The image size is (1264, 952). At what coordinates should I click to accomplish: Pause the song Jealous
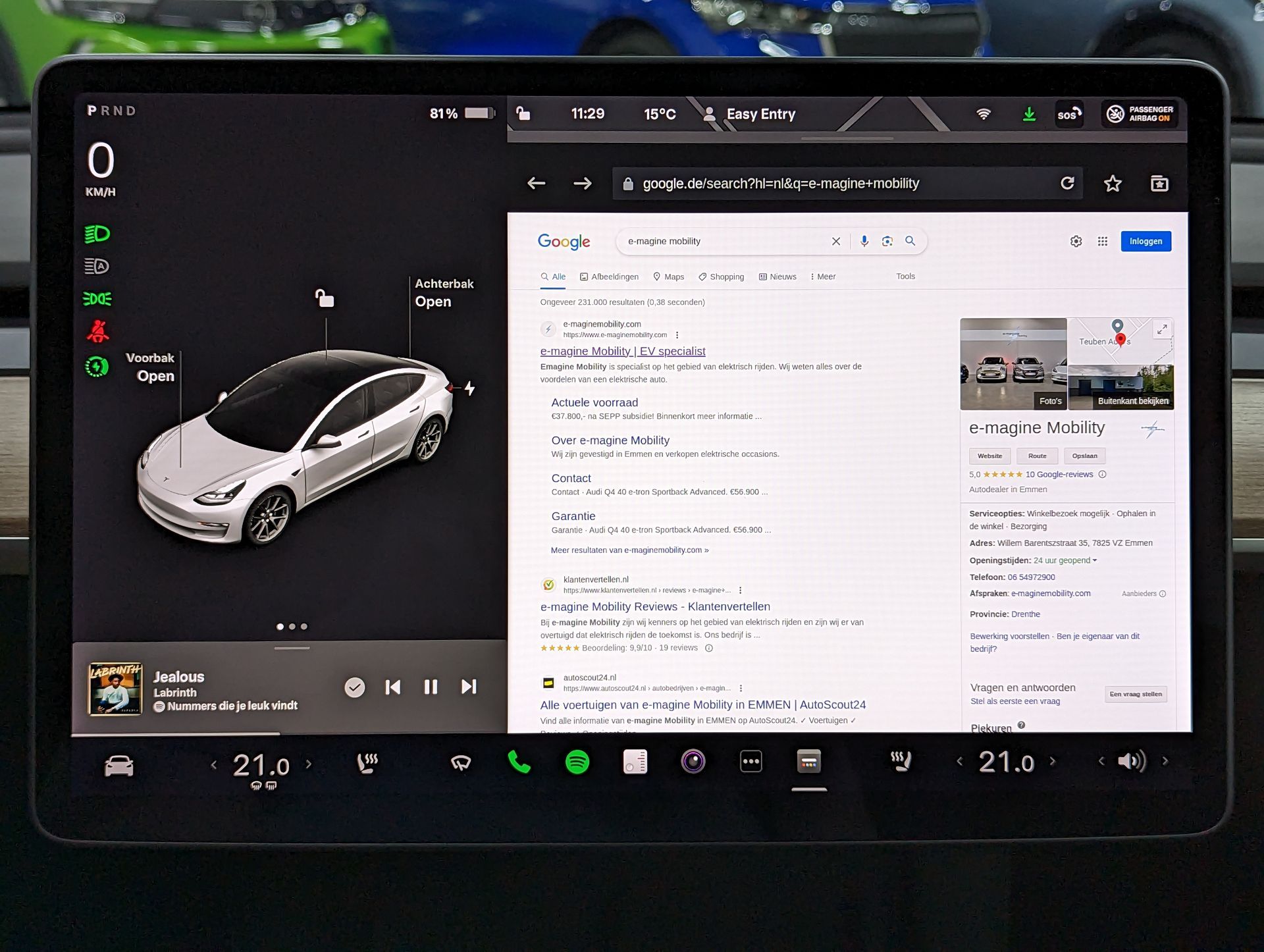tap(431, 687)
